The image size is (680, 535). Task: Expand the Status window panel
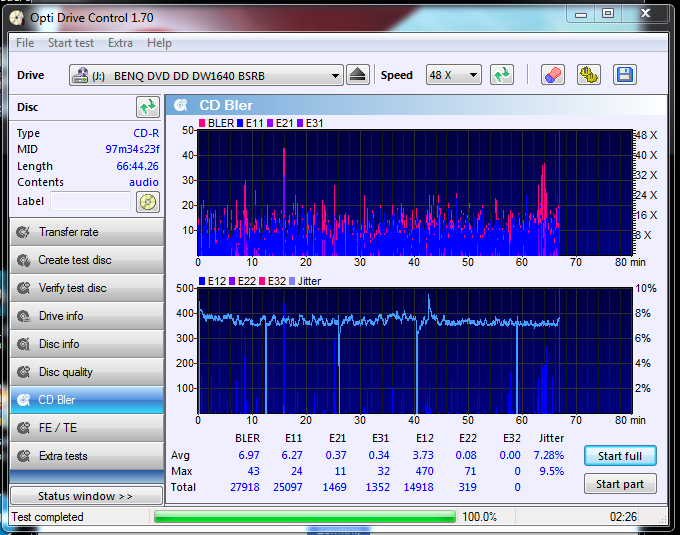[86, 496]
